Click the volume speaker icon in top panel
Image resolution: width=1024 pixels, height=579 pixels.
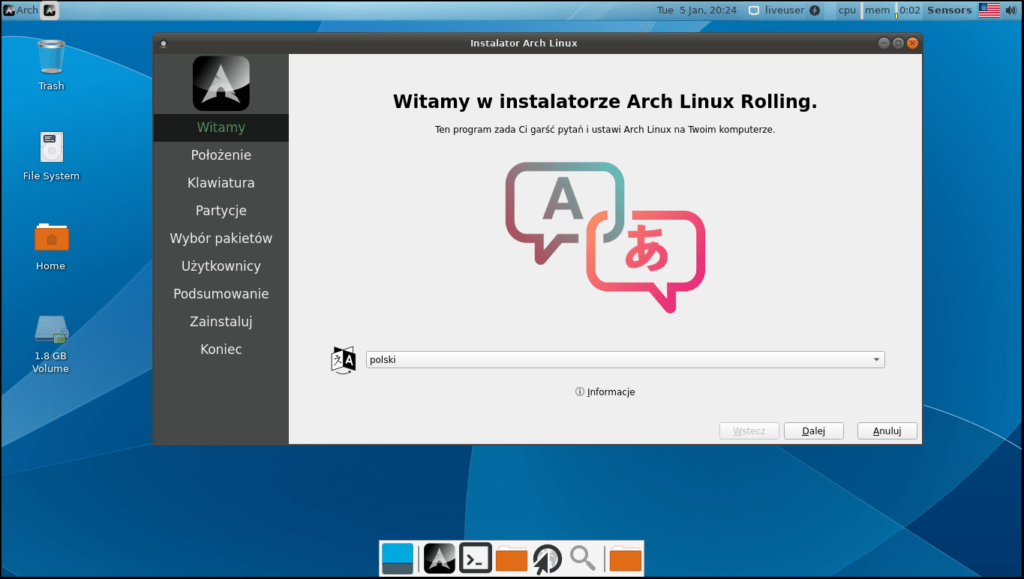click(1012, 10)
